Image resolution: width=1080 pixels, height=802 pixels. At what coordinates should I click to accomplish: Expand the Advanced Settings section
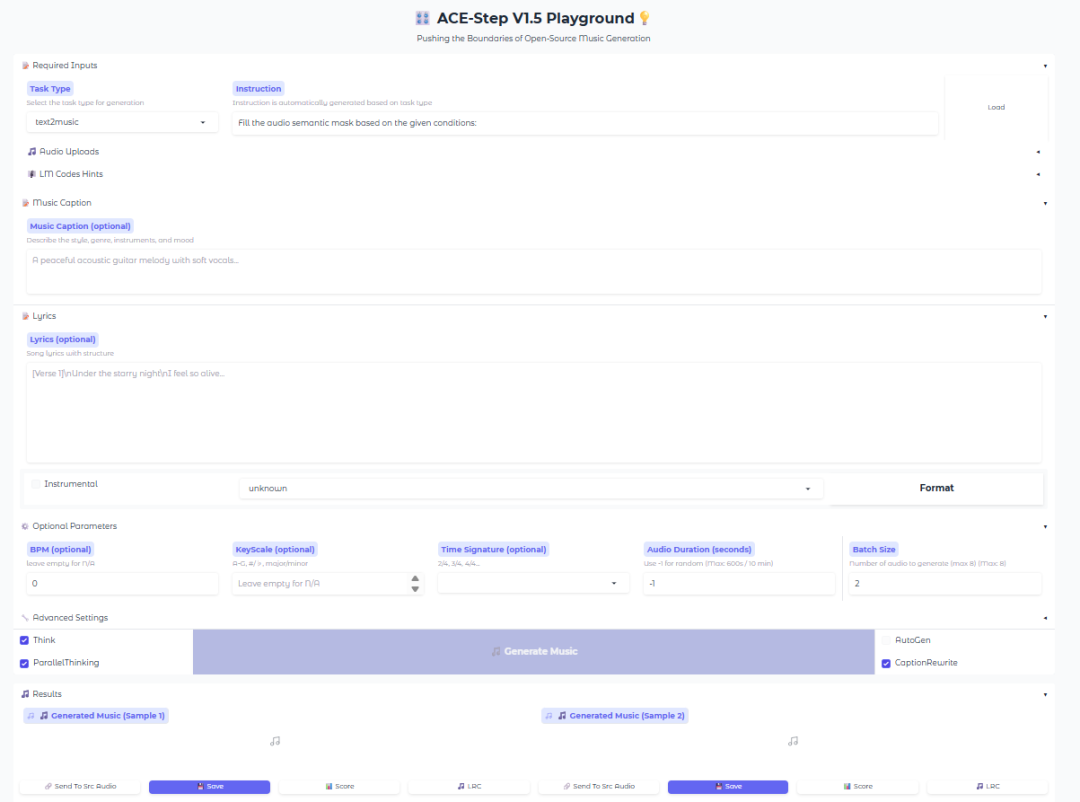pyautogui.click(x=70, y=618)
